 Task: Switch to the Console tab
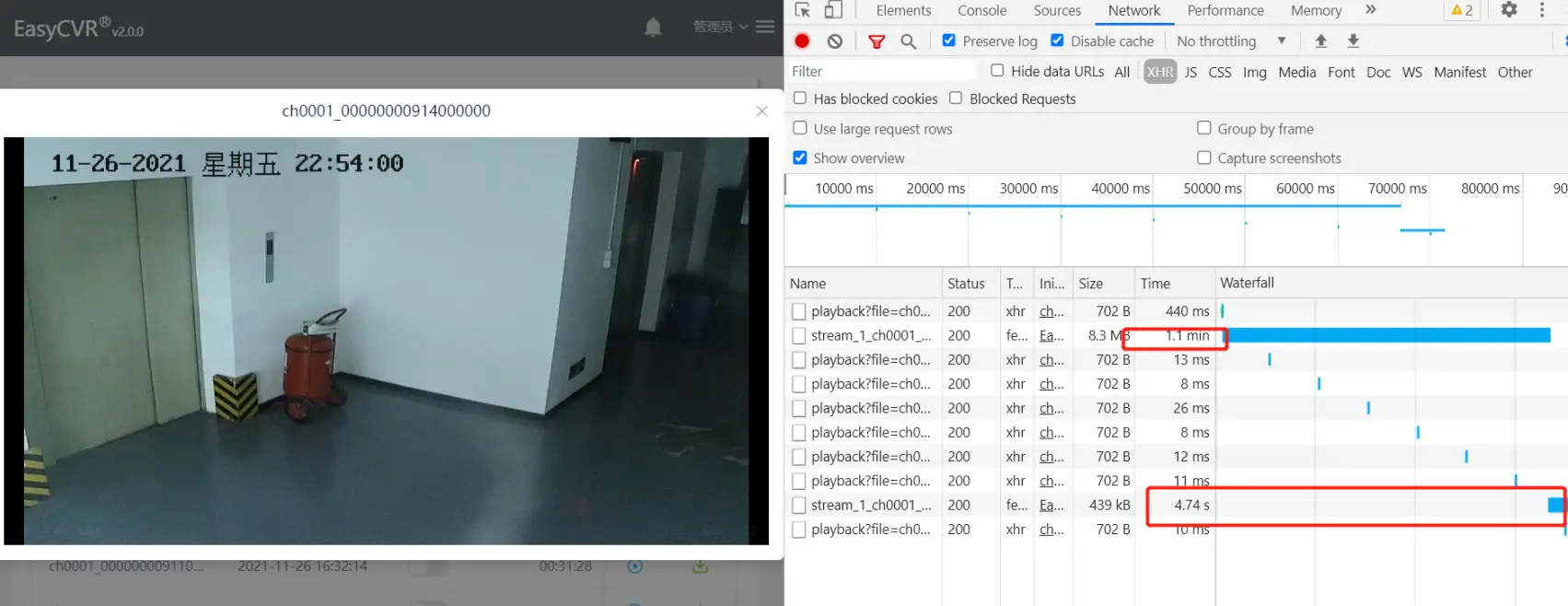pos(981,11)
